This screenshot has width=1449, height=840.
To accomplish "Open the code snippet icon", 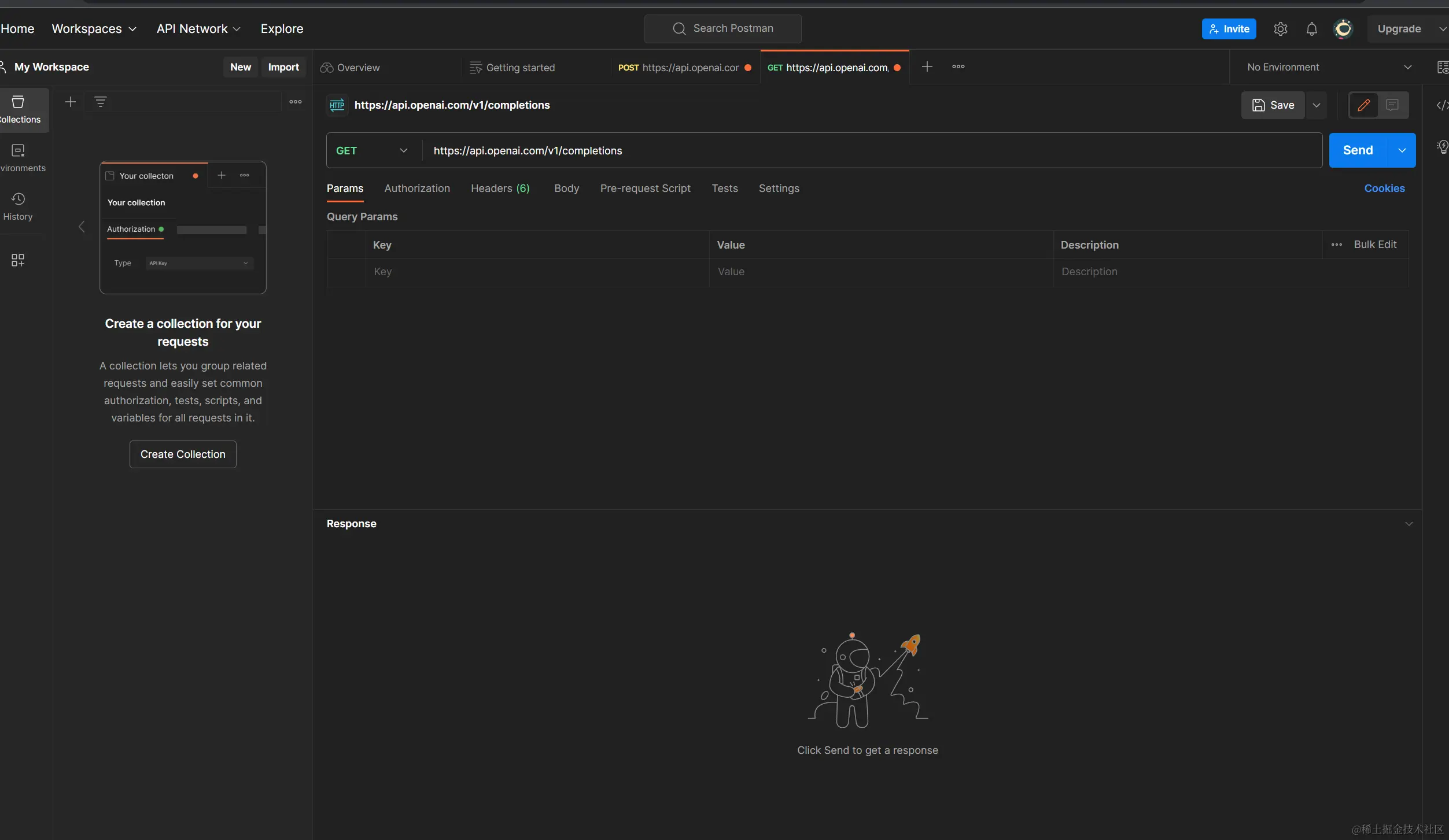I will pyautogui.click(x=1441, y=105).
